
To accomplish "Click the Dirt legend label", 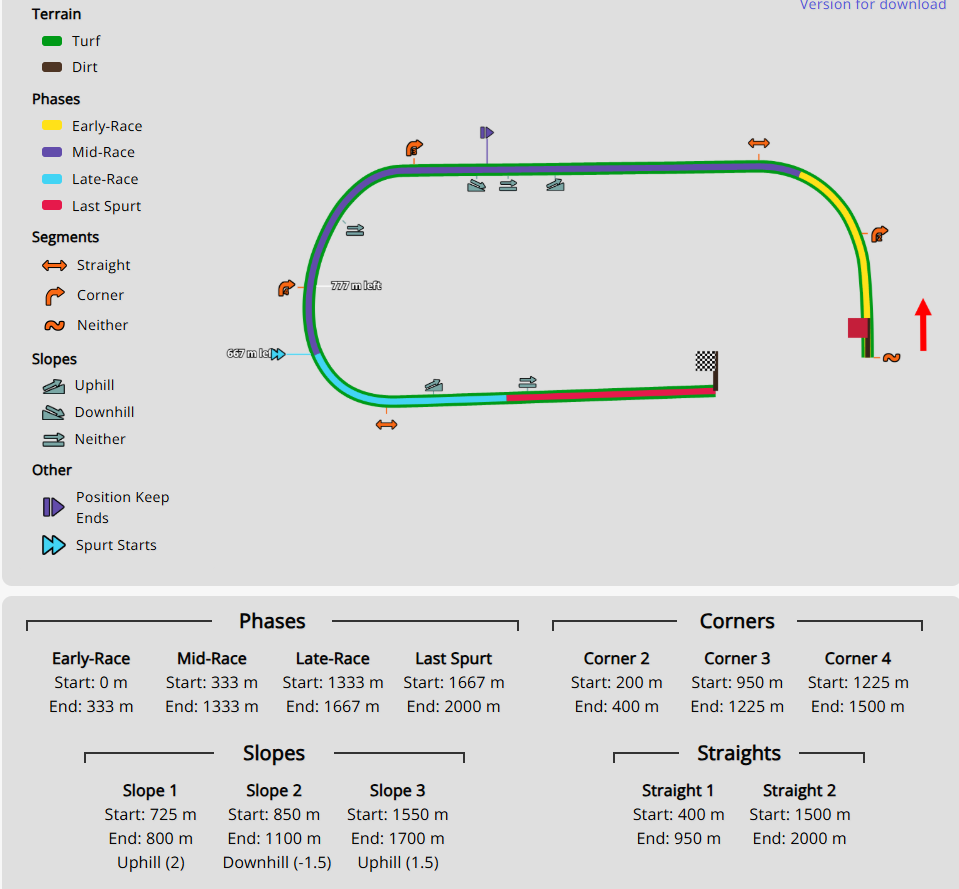I will coord(85,67).
